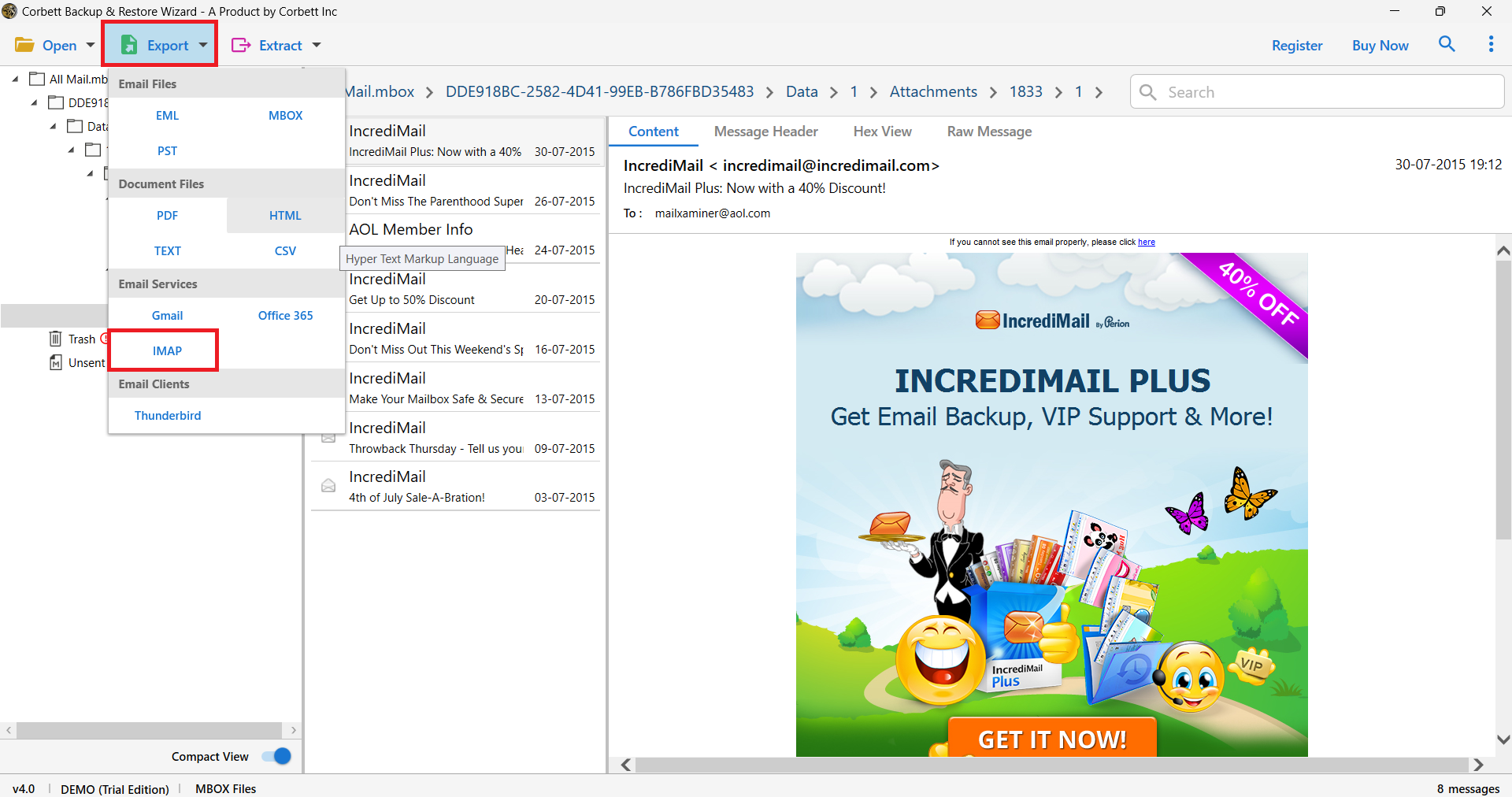Click the magnifier search icon beside Buy Now
This screenshot has width=1512, height=797.
(x=1447, y=44)
